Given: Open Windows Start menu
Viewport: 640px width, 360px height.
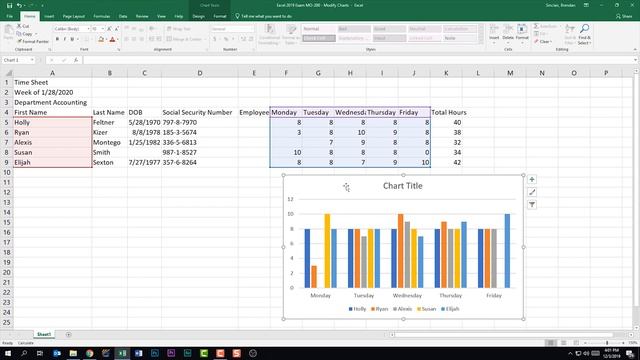Looking at the screenshot, I should [8, 353].
